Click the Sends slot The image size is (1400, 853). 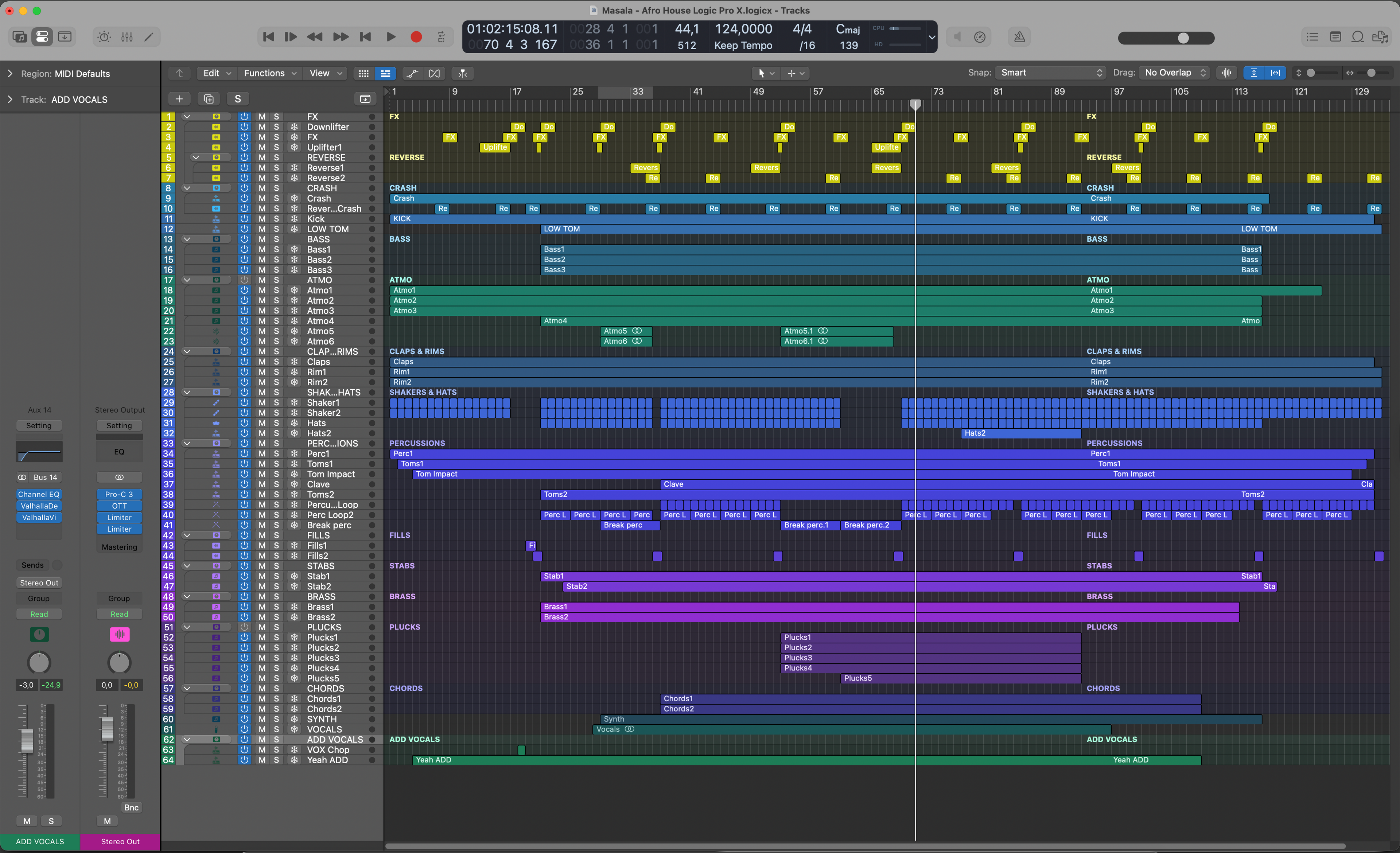(x=32, y=565)
